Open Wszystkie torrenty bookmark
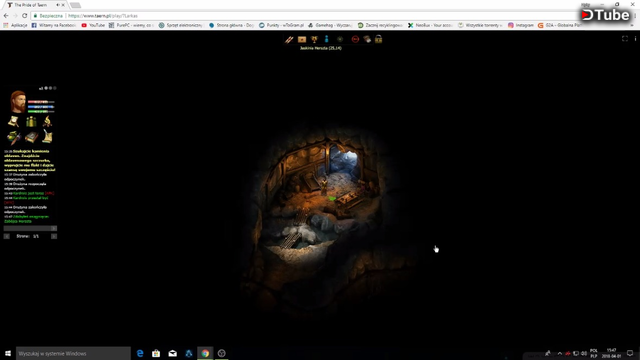Viewport: 640px width, 360px height. pos(480,25)
